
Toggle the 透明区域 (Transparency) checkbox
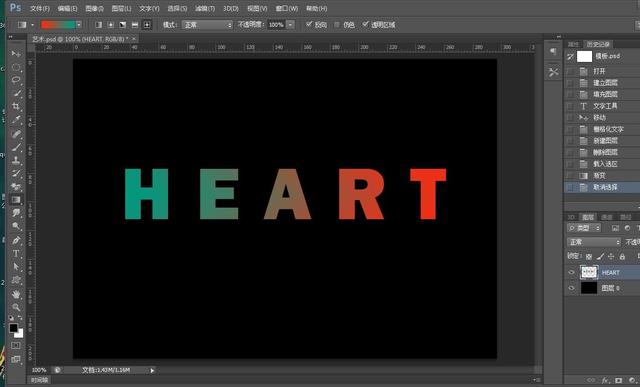[x=365, y=24]
